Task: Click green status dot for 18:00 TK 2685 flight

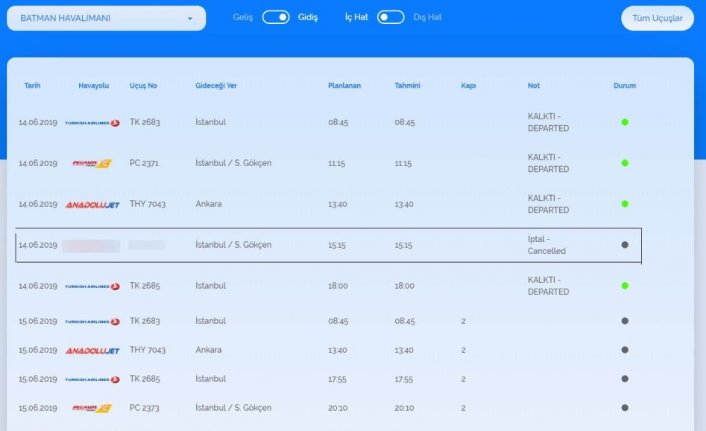Action: pyautogui.click(x=625, y=286)
